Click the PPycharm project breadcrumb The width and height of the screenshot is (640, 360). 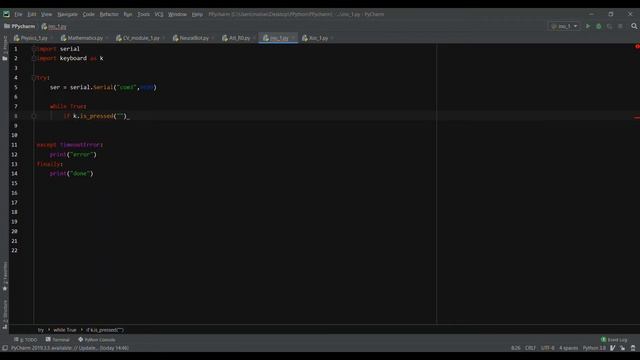20,26
